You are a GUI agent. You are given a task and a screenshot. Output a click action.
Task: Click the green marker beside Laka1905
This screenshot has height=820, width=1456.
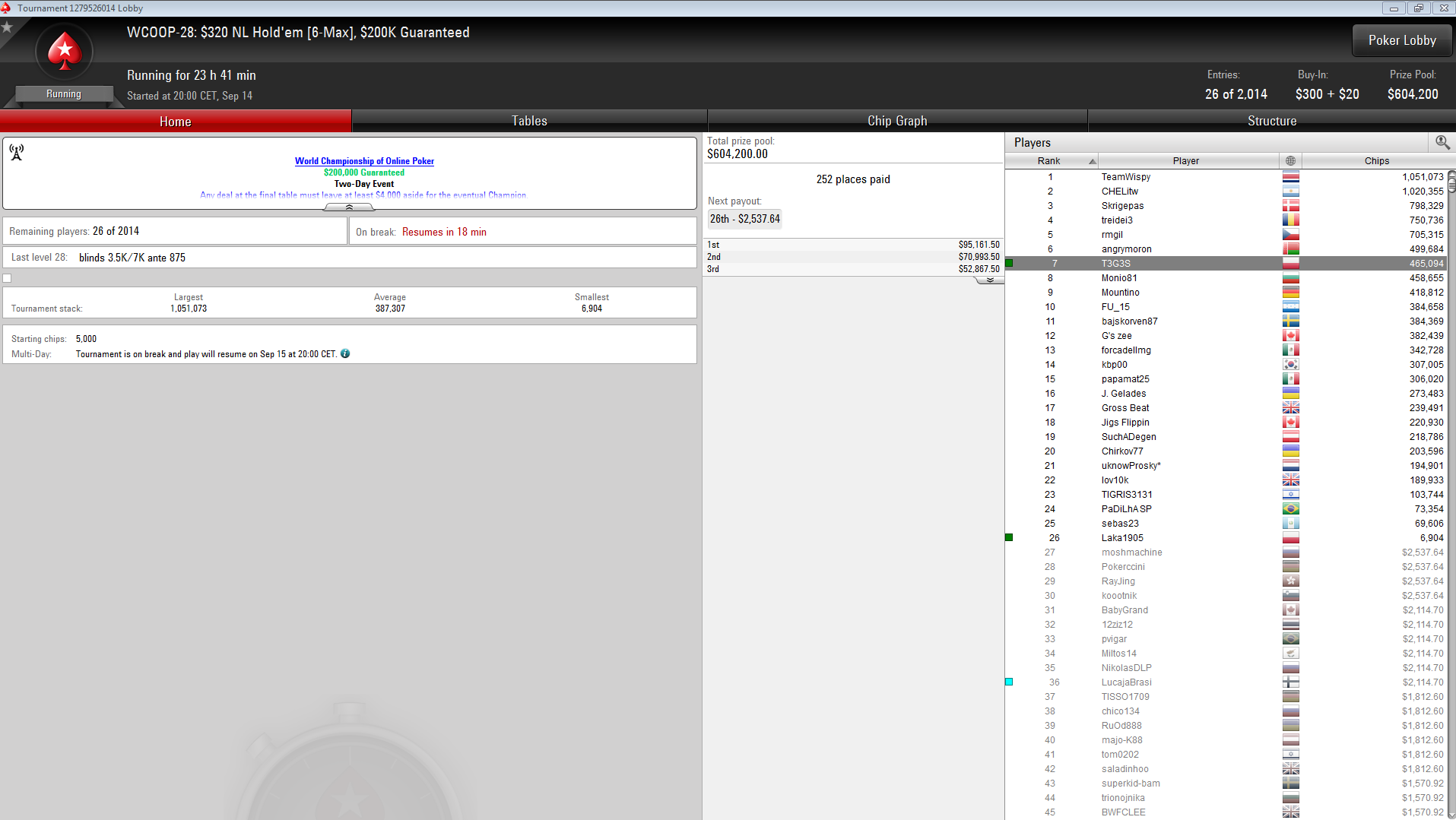(x=1009, y=538)
